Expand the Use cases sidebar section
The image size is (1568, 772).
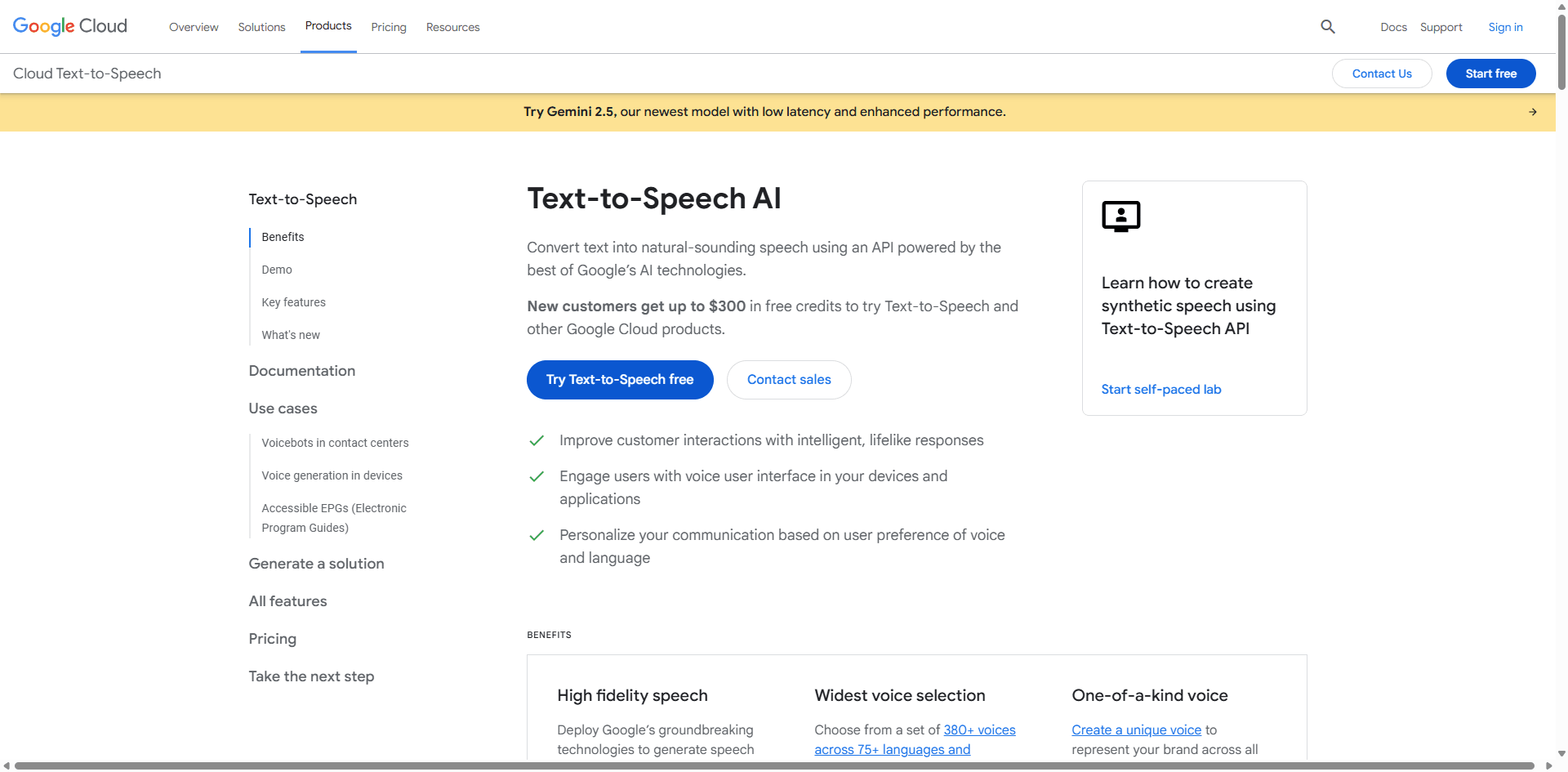point(283,408)
